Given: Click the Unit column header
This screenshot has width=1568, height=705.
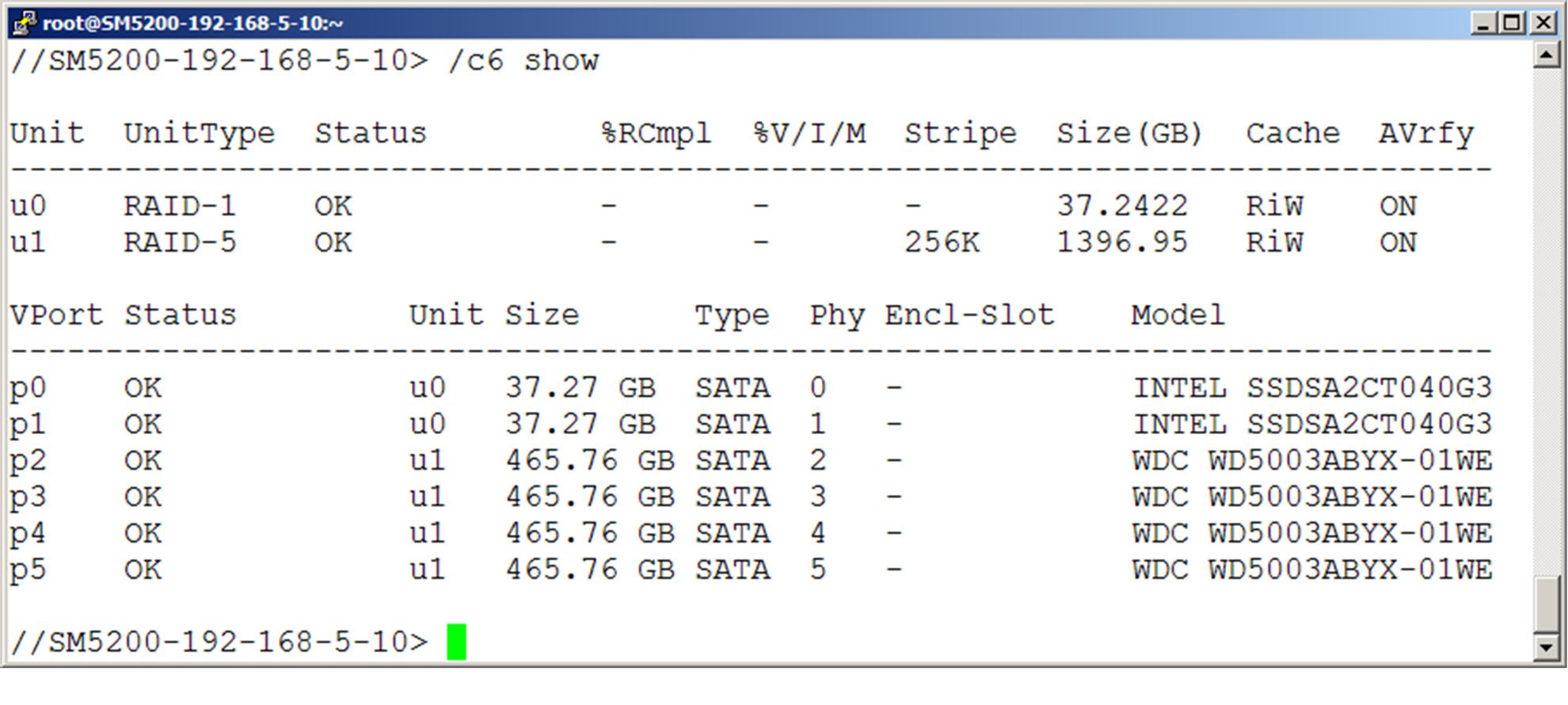Looking at the screenshot, I should pos(48,133).
